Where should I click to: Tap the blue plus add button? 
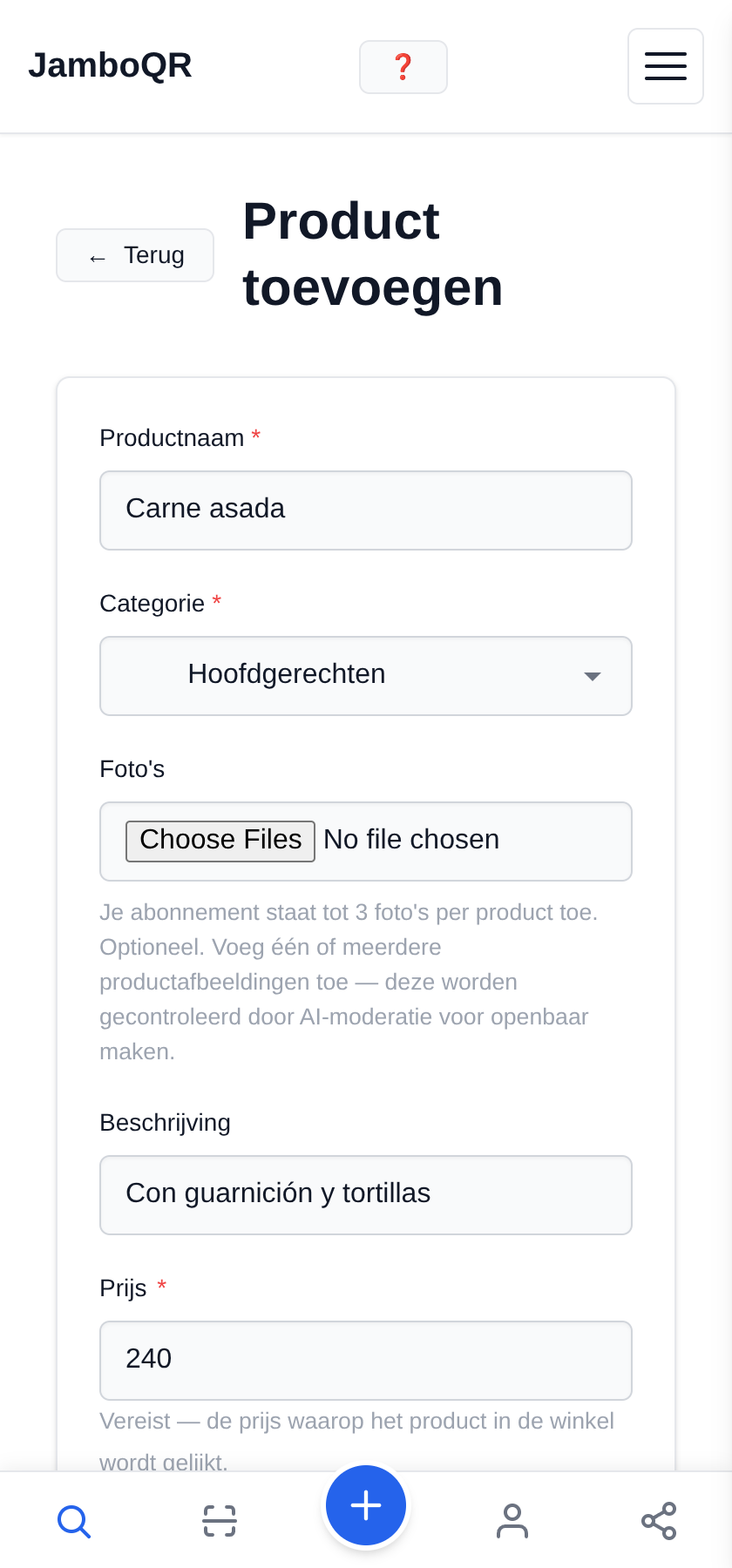366,1505
